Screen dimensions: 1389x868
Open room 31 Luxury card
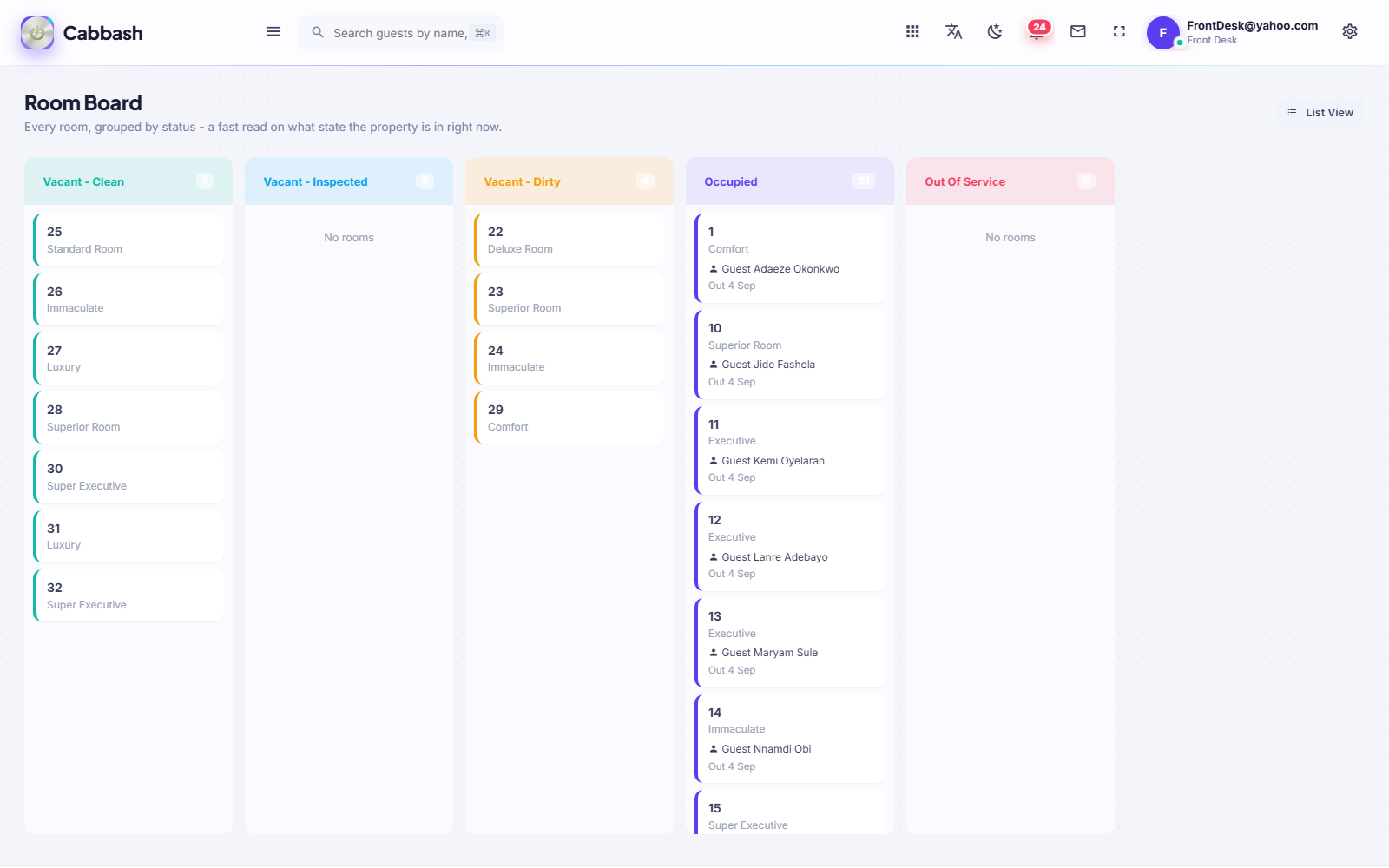(128, 536)
